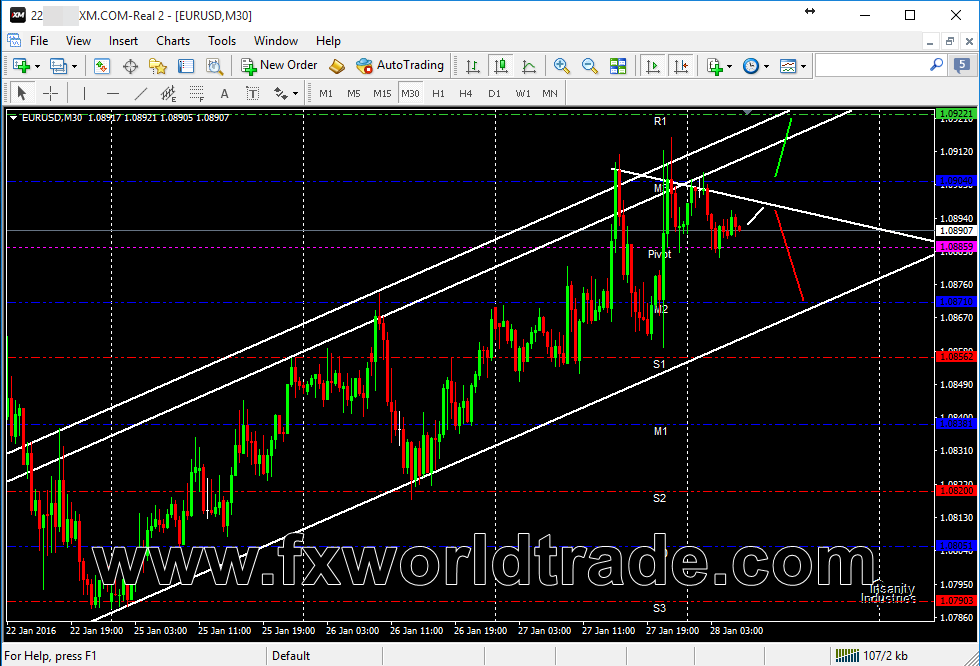The image size is (980, 666).
Task: Open the Window menu
Action: 276,41
